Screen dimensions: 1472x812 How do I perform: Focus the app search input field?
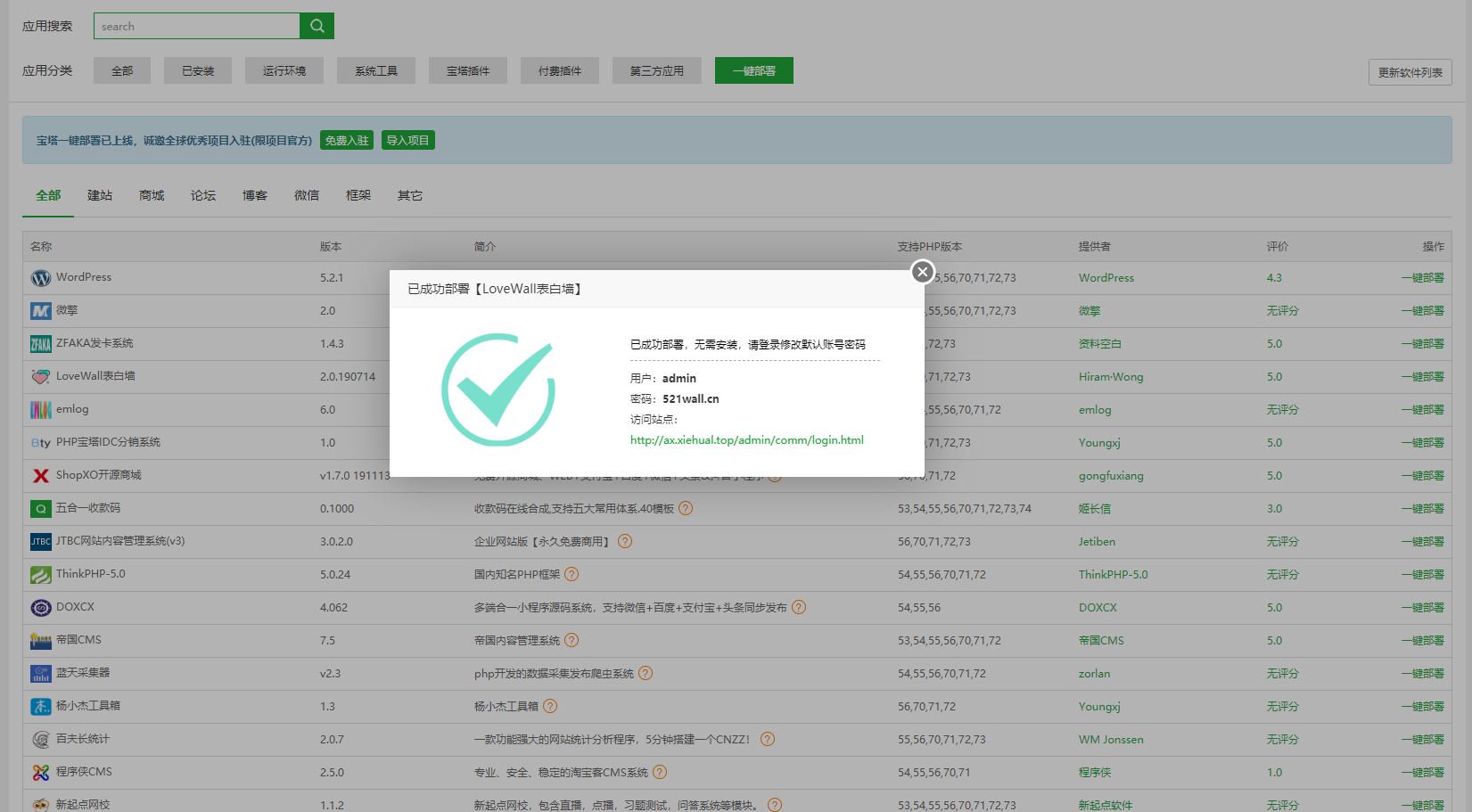tap(197, 26)
